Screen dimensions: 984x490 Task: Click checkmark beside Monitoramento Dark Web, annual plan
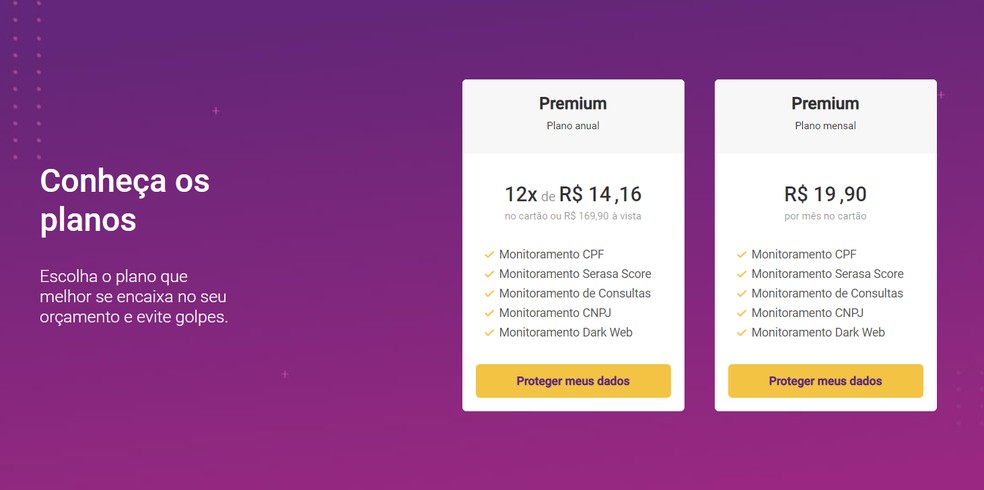click(x=489, y=333)
